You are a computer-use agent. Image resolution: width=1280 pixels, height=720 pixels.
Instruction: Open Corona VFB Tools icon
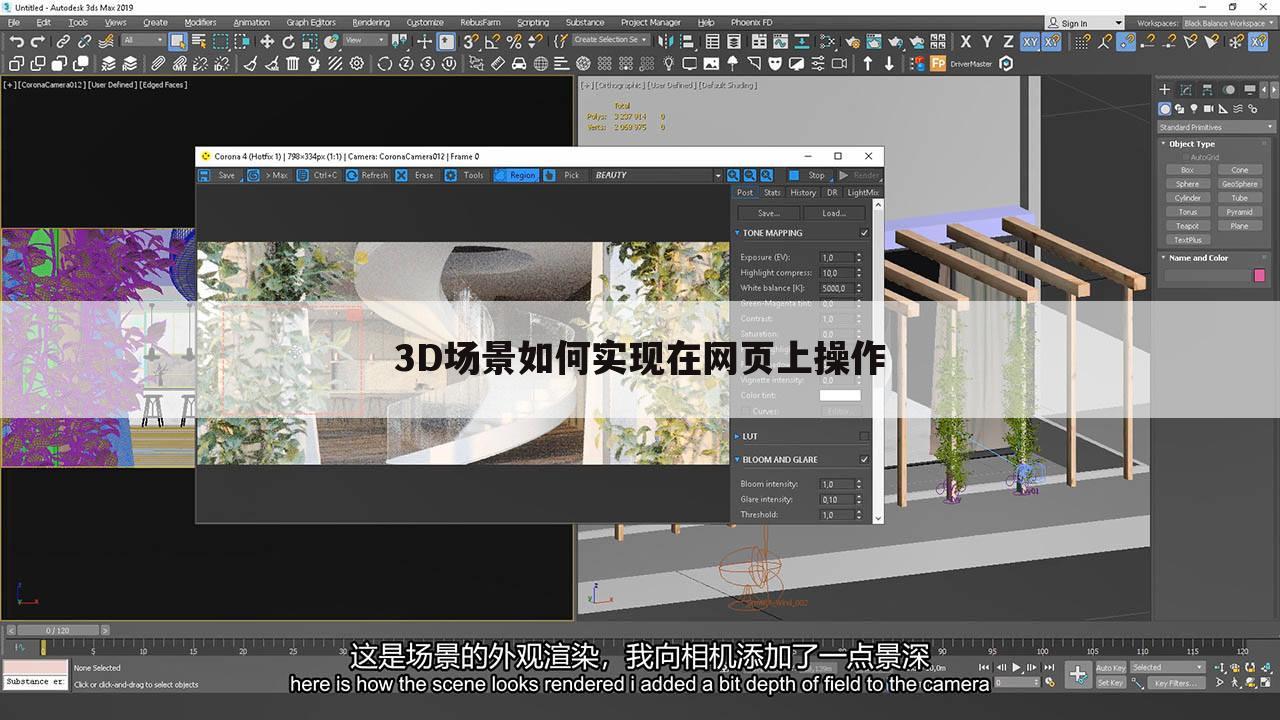448,175
